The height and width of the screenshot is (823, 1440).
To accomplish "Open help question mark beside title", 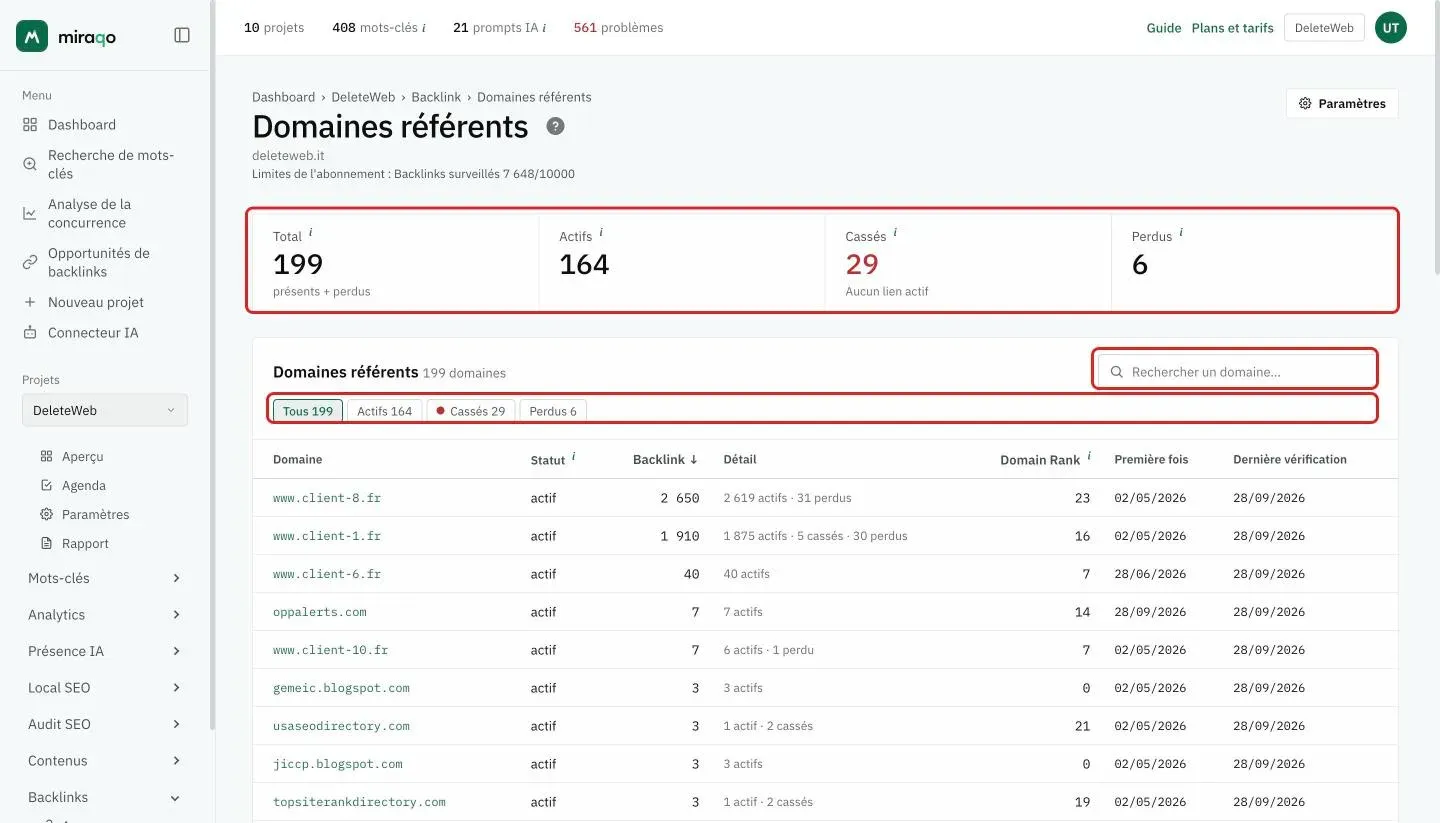I will (556, 126).
